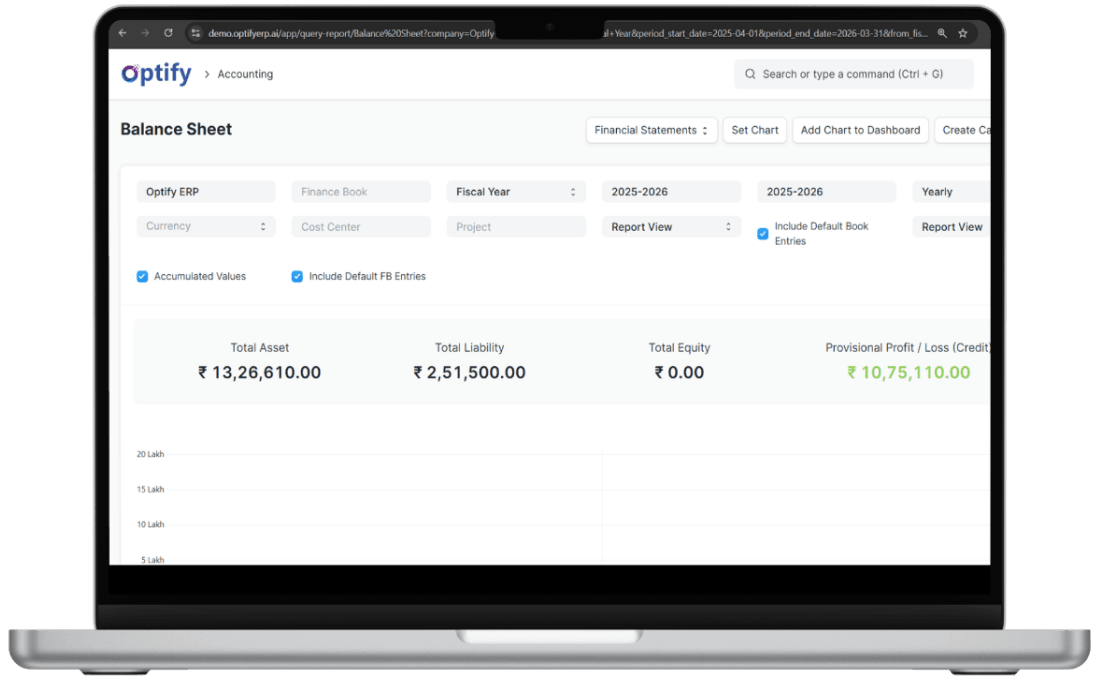
Task: Toggle Include Default FB Entries checkbox
Action: tap(297, 277)
